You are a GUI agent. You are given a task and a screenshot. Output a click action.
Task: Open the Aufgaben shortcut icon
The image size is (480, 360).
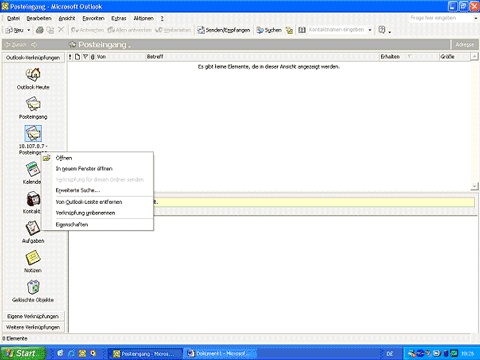click(33, 228)
